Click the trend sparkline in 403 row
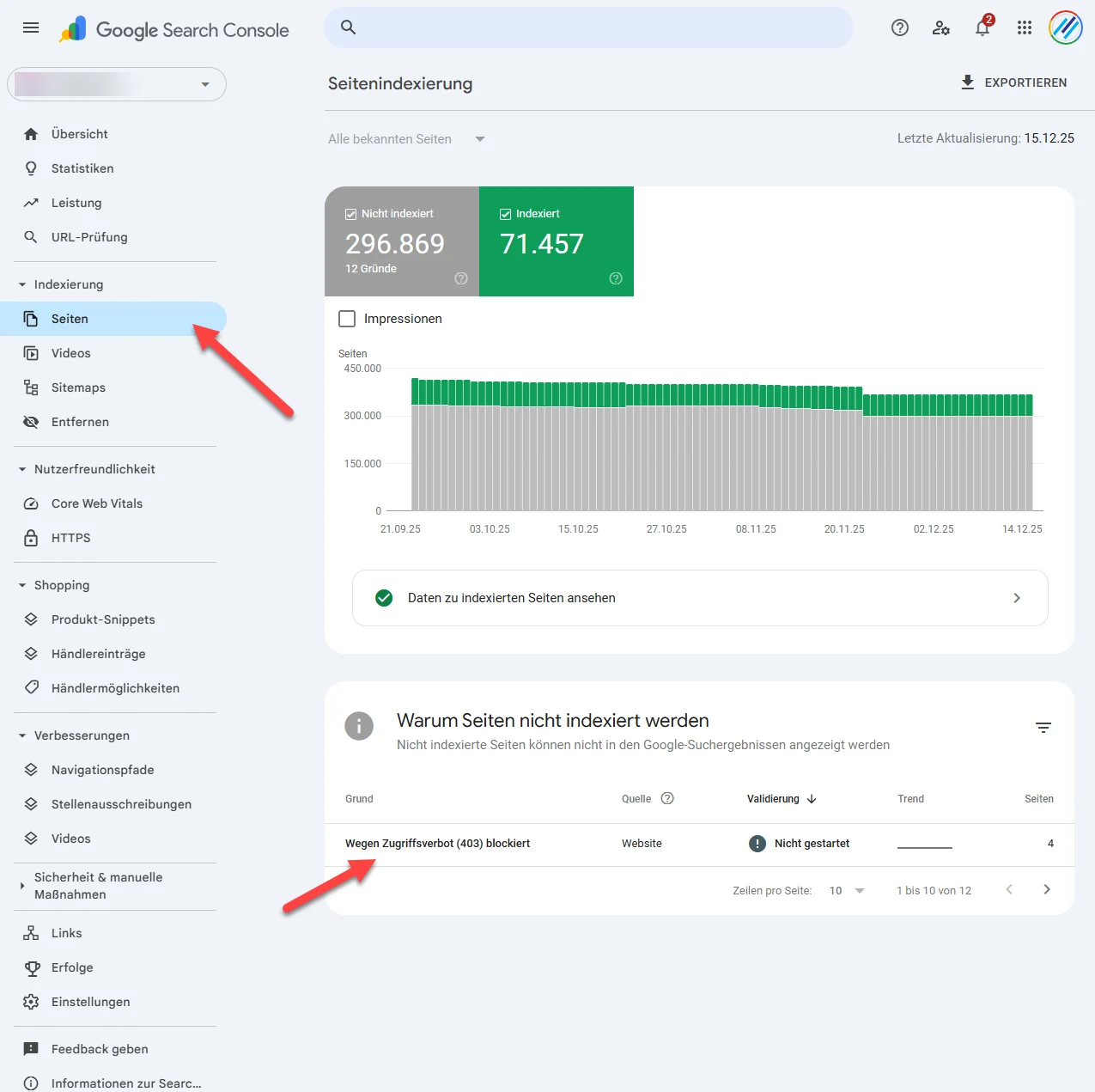 coord(925,847)
